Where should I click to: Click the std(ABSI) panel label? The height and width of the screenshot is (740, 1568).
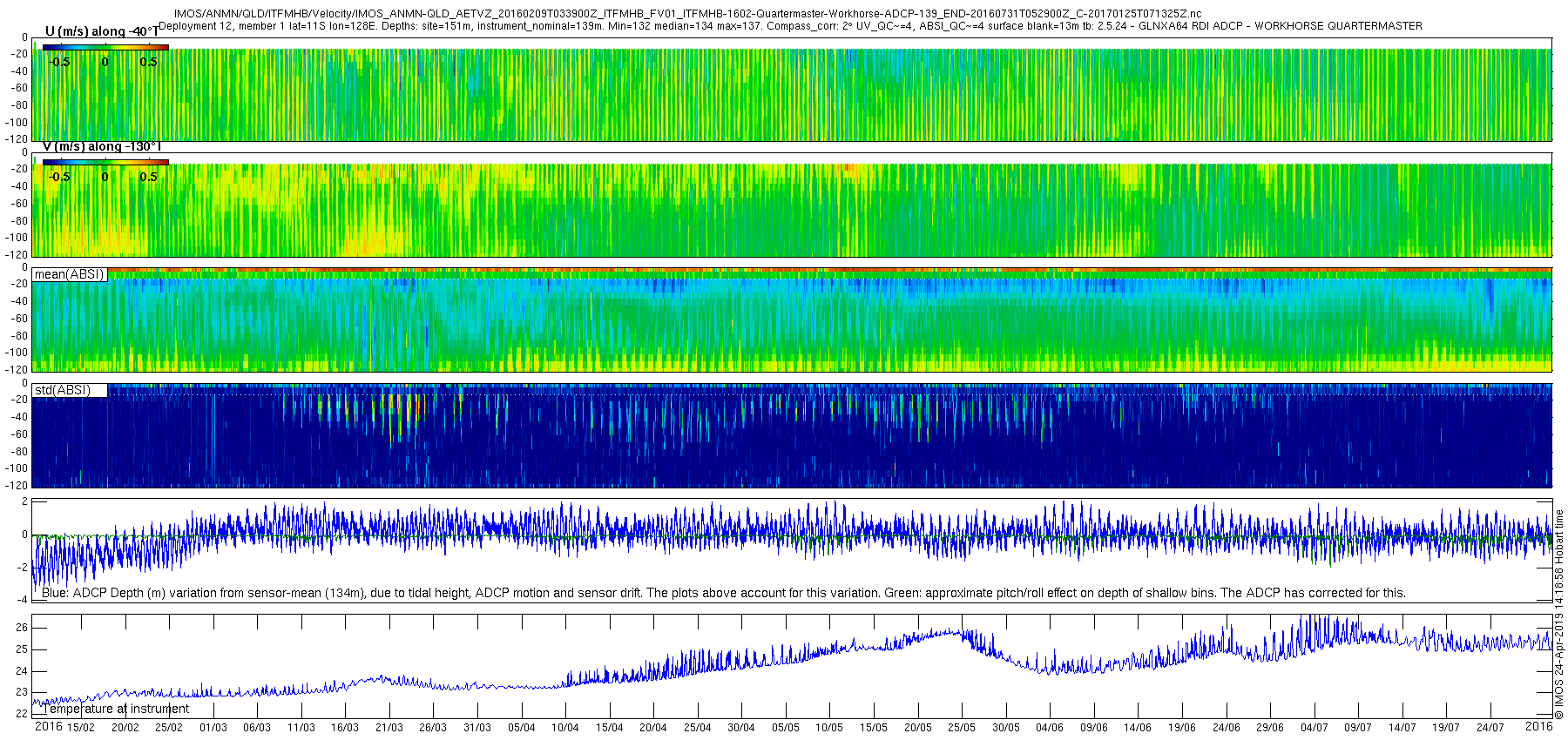click(70, 390)
